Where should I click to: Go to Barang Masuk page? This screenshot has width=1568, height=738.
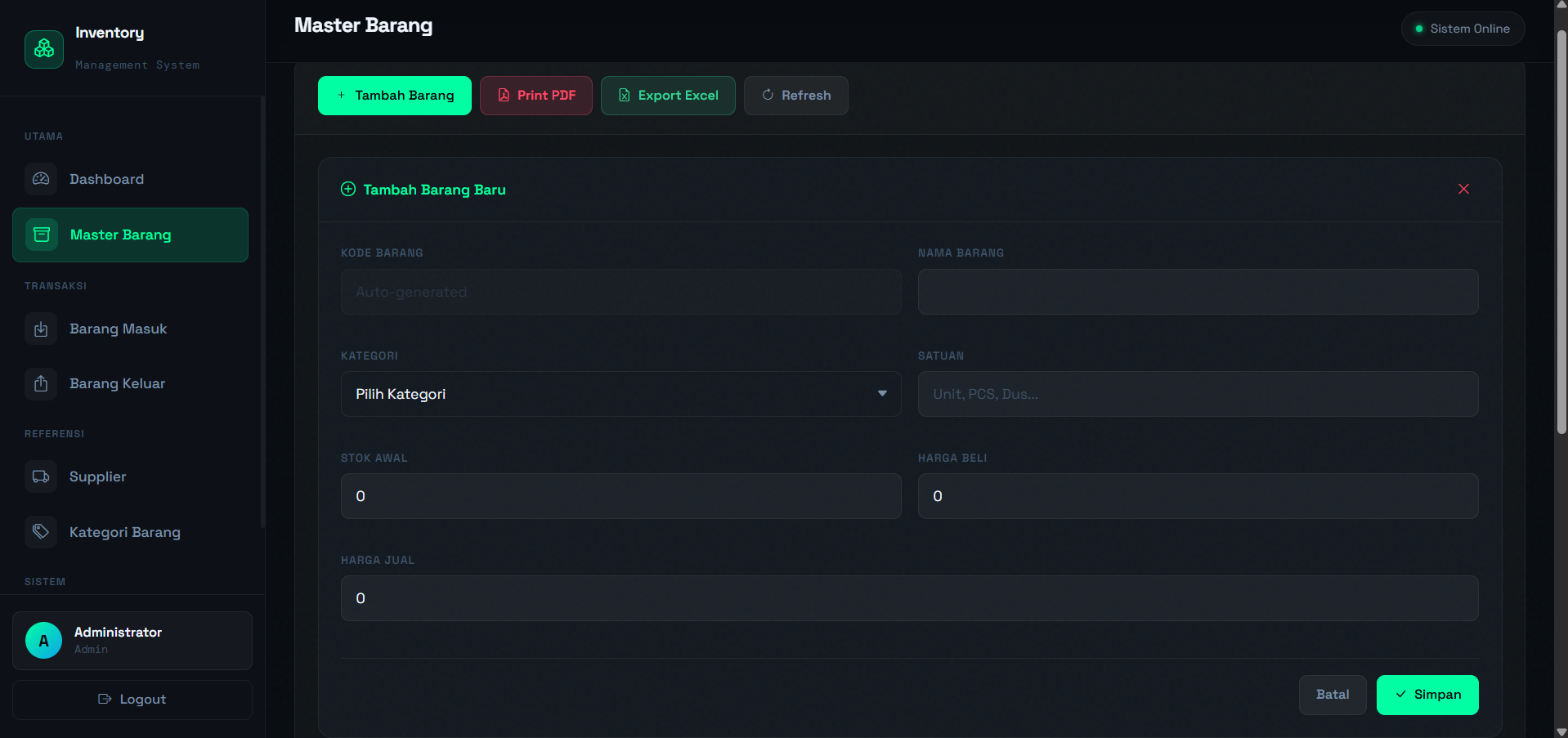pos(131,329)
